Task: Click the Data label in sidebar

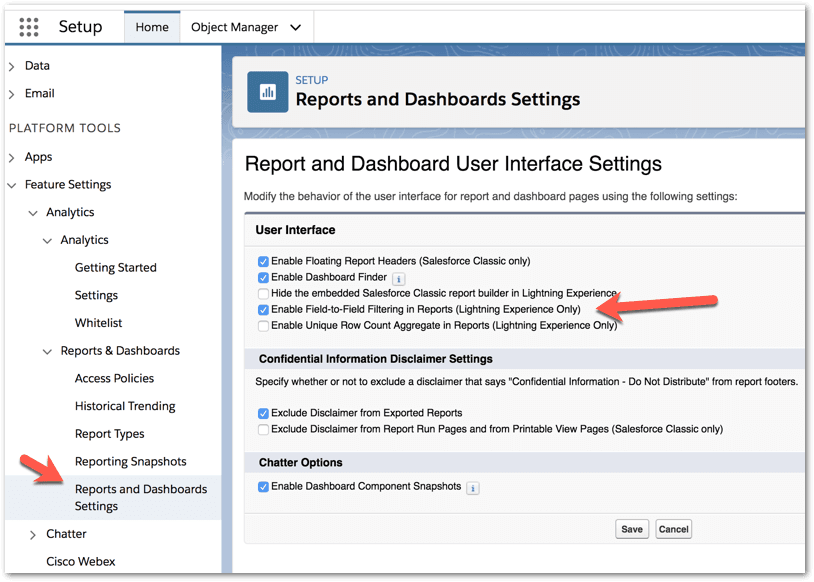Action: coord(37,65)
